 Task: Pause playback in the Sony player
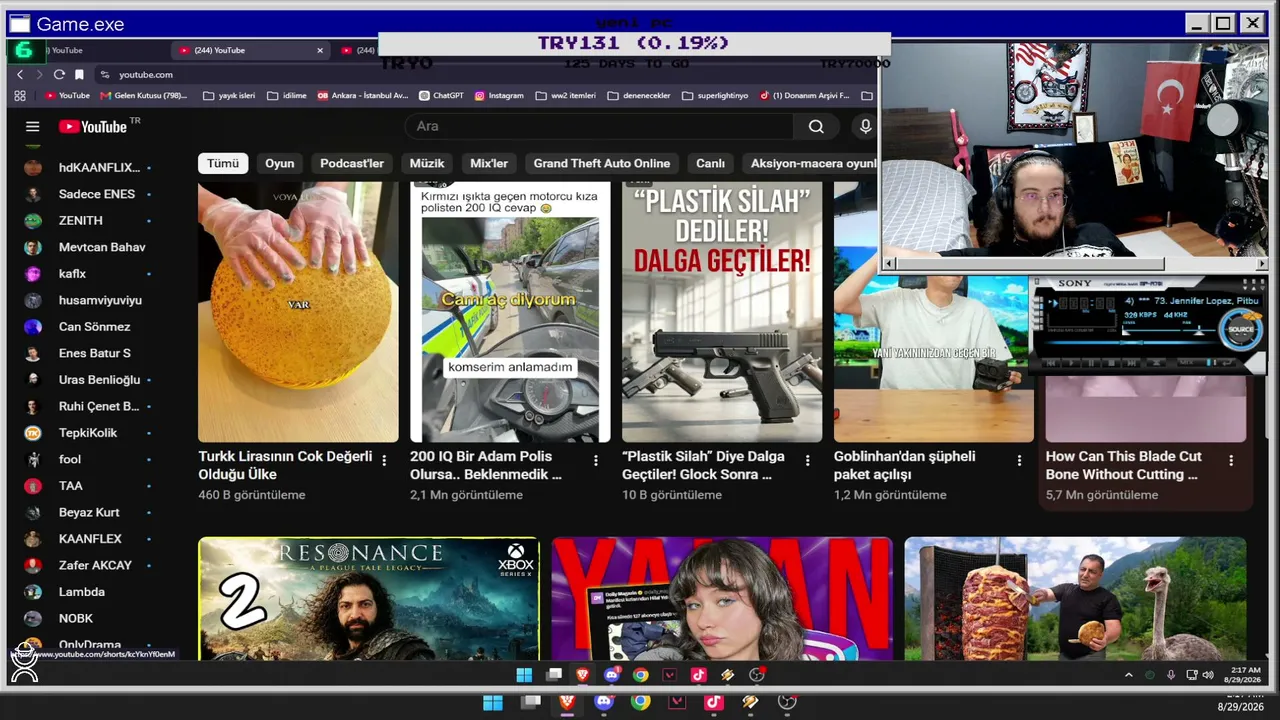coord(1089,362)
